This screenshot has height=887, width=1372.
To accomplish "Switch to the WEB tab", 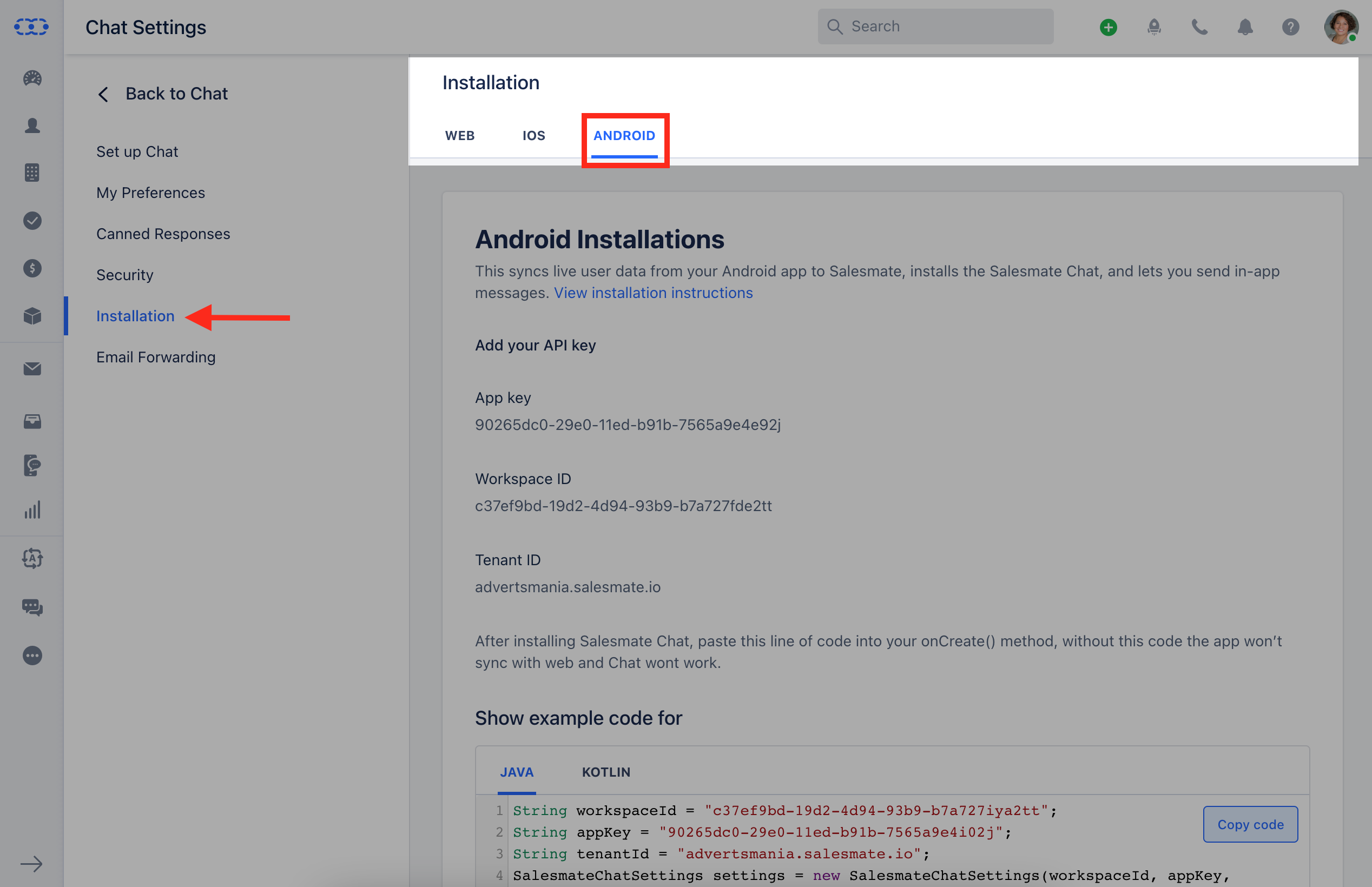I will click(x=460, y=135).
